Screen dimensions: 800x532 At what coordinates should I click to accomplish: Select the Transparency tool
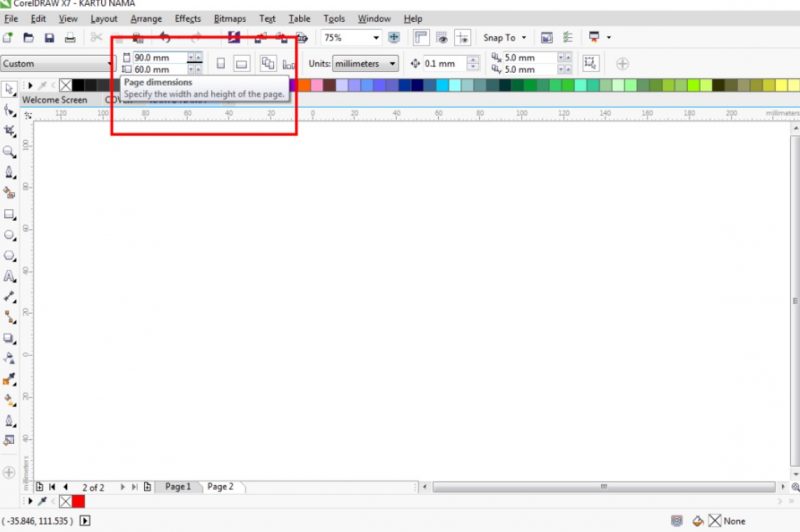[x=9, y=359]
